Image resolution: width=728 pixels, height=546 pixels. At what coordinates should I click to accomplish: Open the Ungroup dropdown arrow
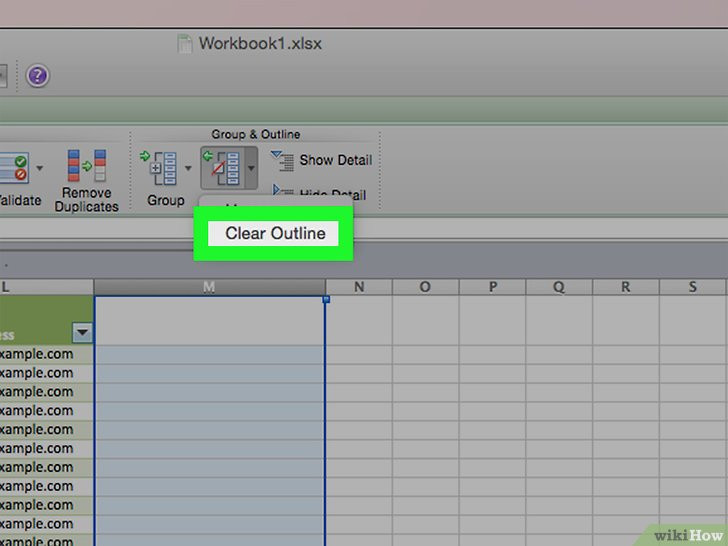[251, 168]
